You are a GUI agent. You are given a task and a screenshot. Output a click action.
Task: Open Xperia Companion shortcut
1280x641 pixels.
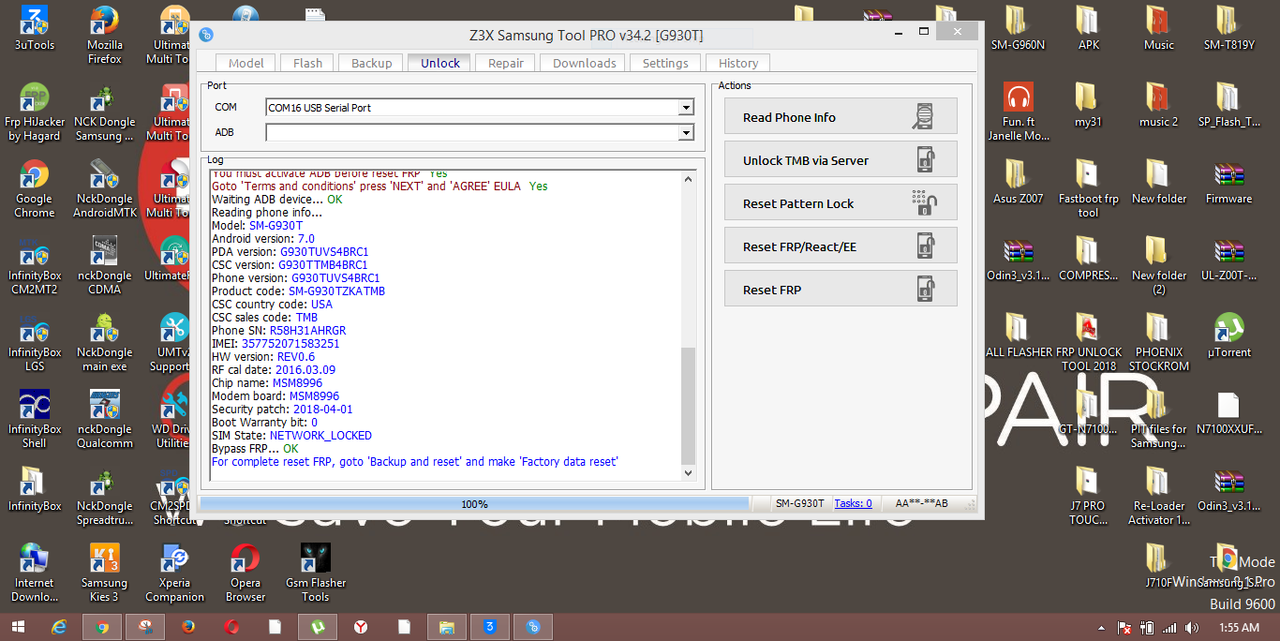pyautogui.click(x=175, y=574)
